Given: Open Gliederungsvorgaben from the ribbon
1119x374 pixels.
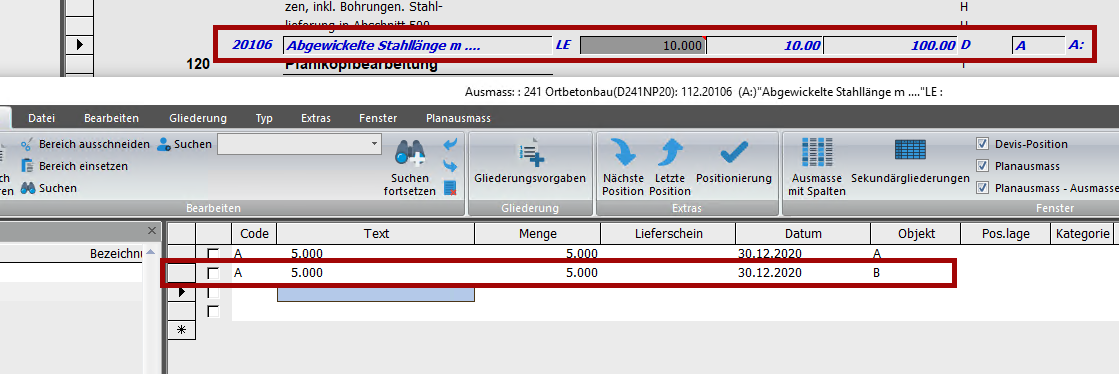Looking at the screenshot, I should [530, 164].
